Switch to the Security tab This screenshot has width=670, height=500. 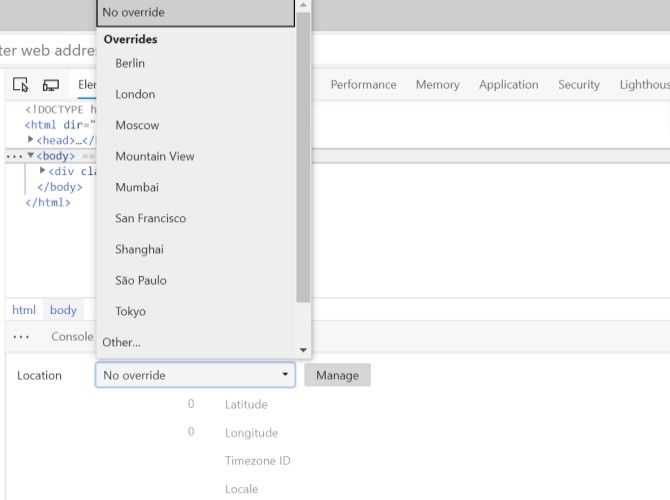tap(579, 85)
